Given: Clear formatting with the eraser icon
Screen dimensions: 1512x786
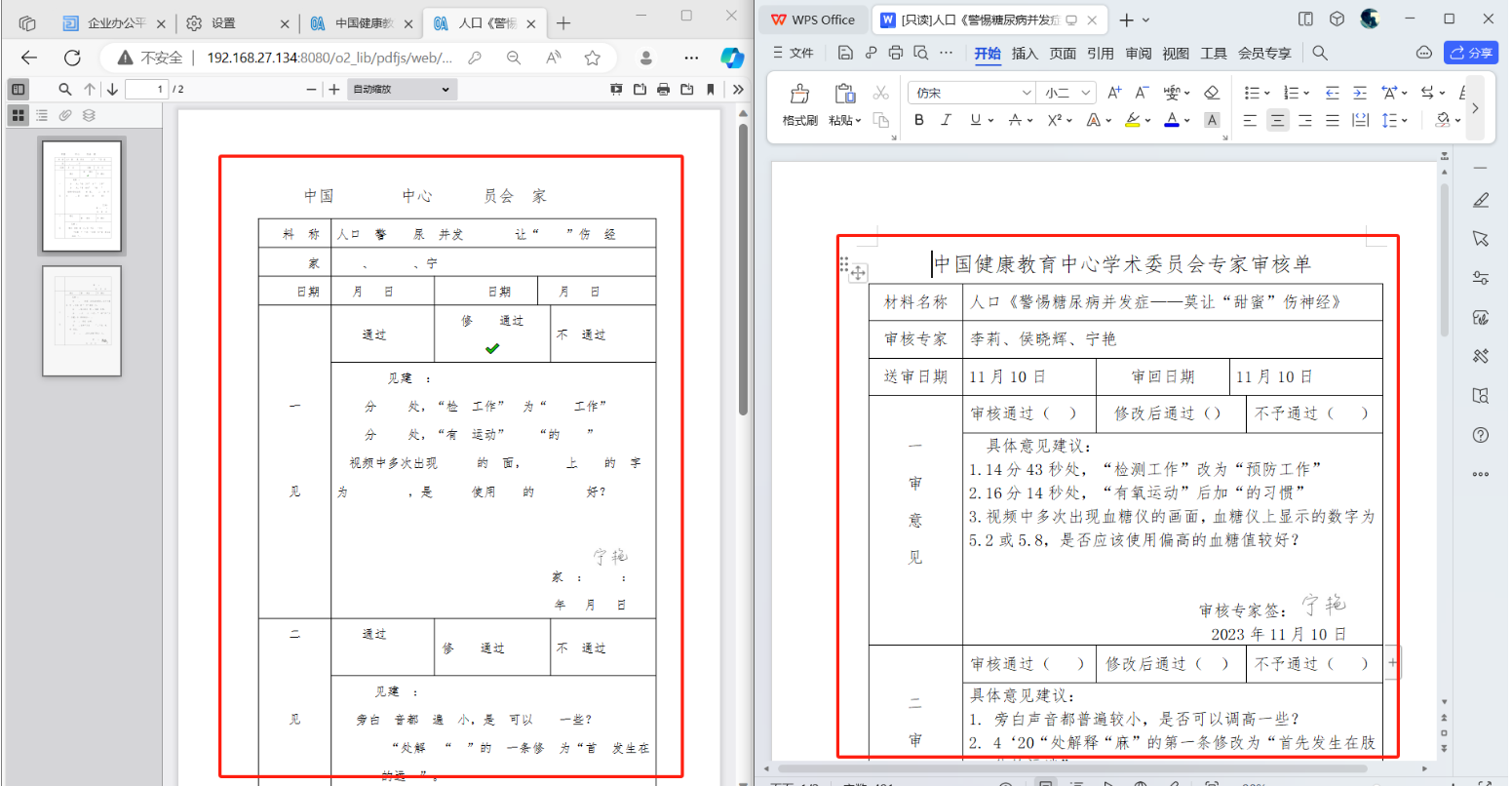Looking at the screenshot, I should tap(1212, 93).
